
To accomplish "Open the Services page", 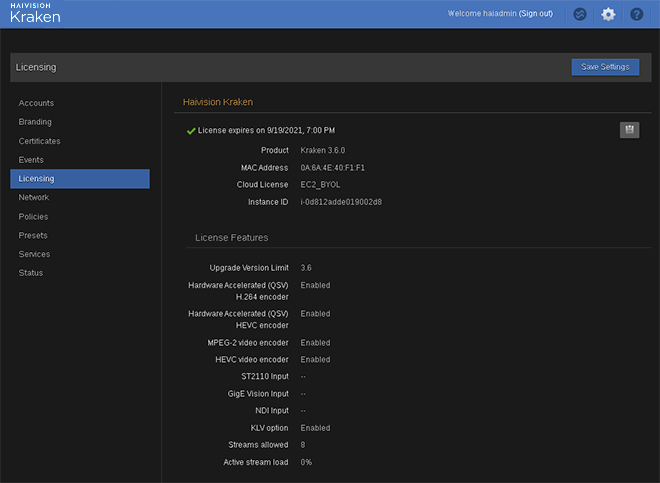I will pos(34,254).
